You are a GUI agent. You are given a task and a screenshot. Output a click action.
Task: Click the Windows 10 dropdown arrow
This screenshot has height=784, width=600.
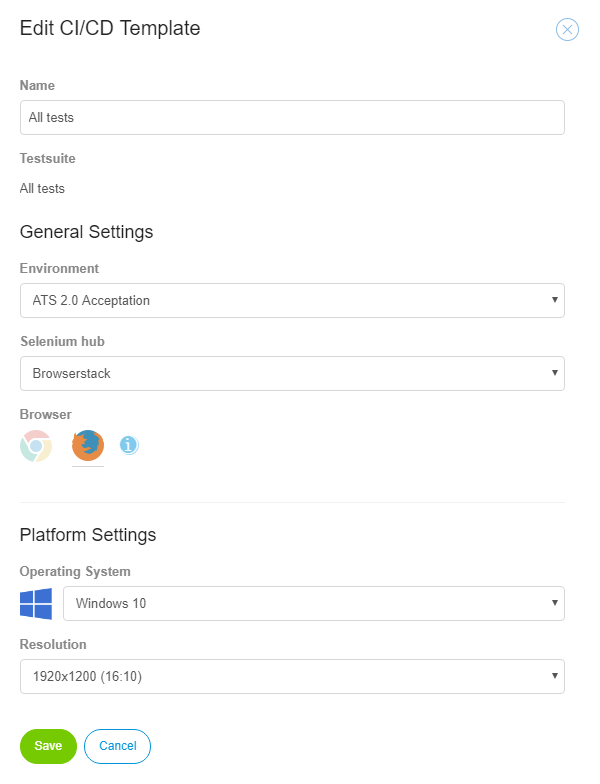click(x=554, y=603)
